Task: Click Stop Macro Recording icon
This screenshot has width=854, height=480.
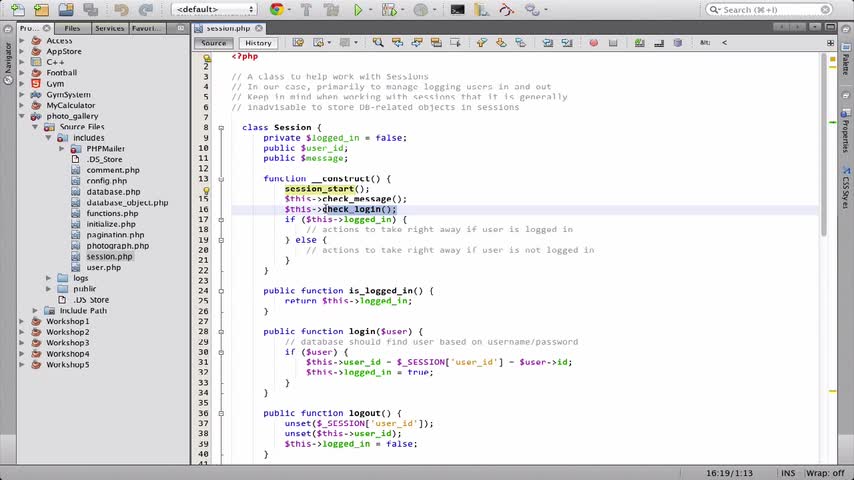Action: pos(613,42)
